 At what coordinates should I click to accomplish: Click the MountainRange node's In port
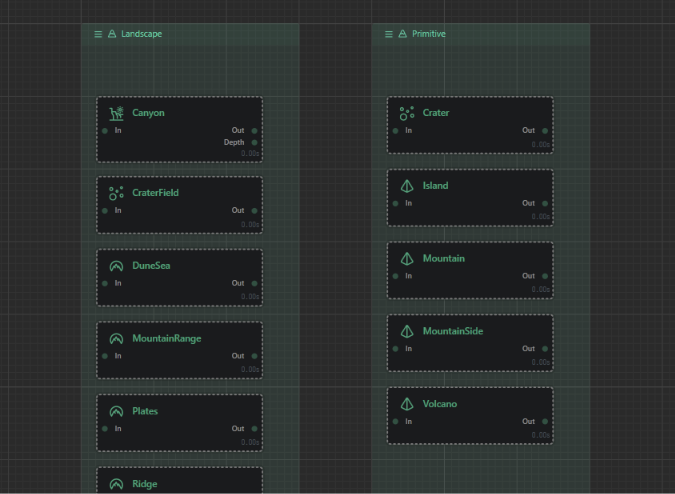105,356
